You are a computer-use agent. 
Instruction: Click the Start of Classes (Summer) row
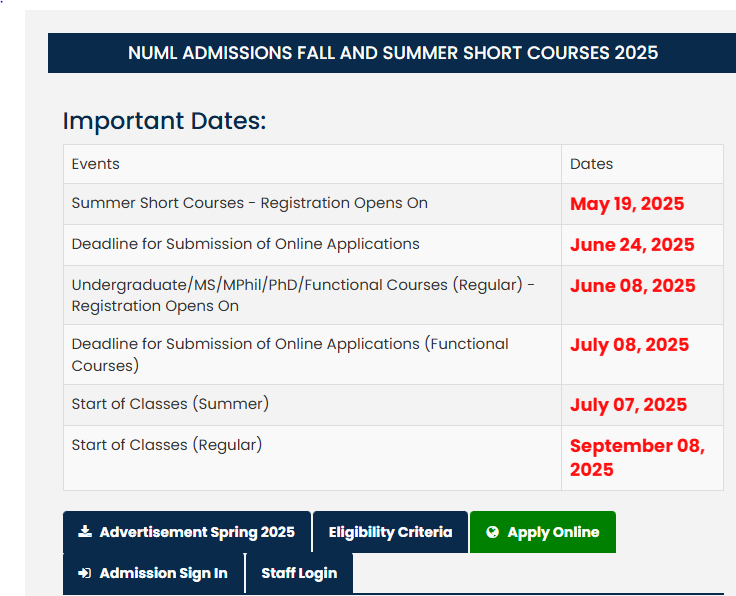coord(393,405)
